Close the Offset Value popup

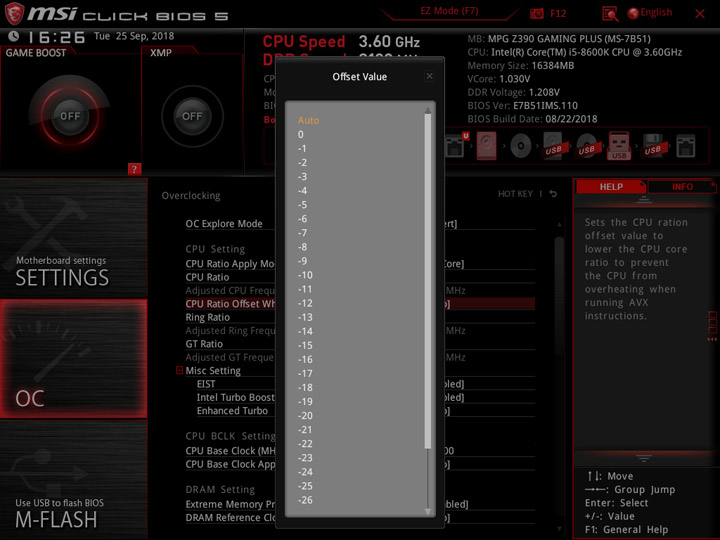[x=429, y=76]
